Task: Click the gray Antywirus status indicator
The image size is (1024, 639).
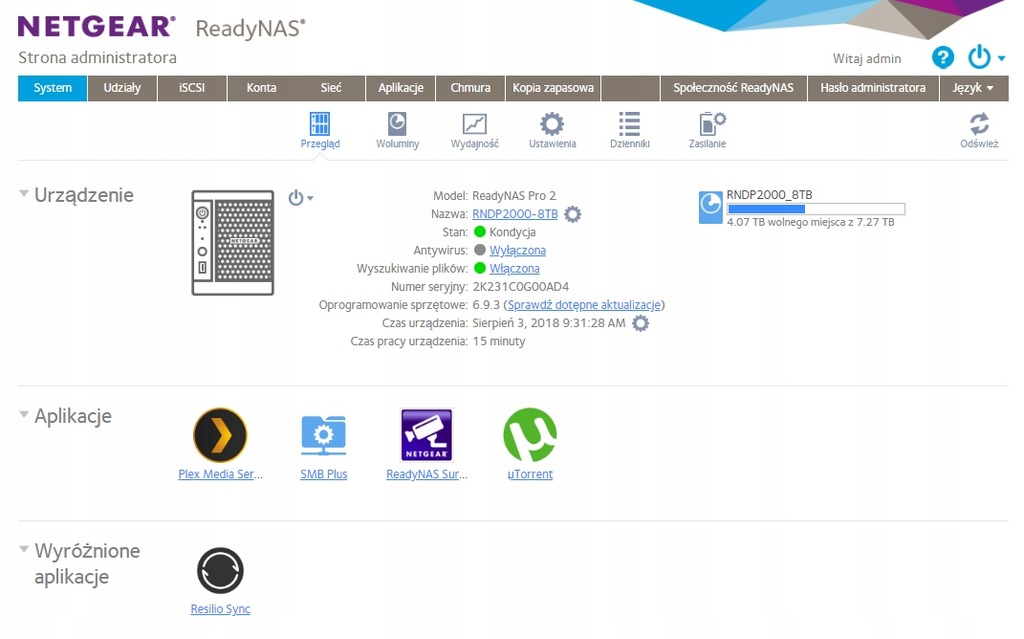Action: click(x=480, y=250)
